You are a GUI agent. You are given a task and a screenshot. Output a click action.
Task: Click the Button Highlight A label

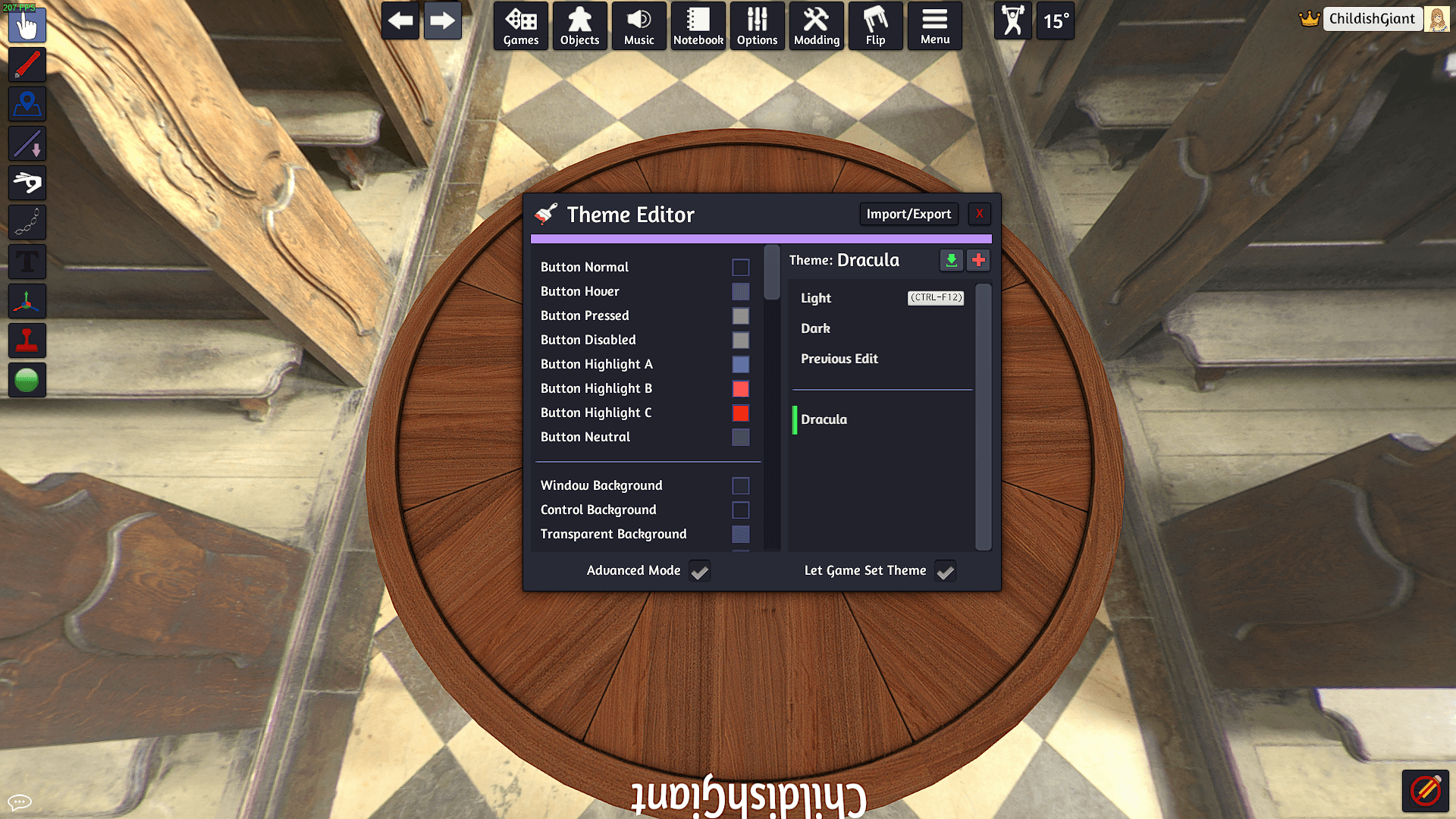click(597, 364)
